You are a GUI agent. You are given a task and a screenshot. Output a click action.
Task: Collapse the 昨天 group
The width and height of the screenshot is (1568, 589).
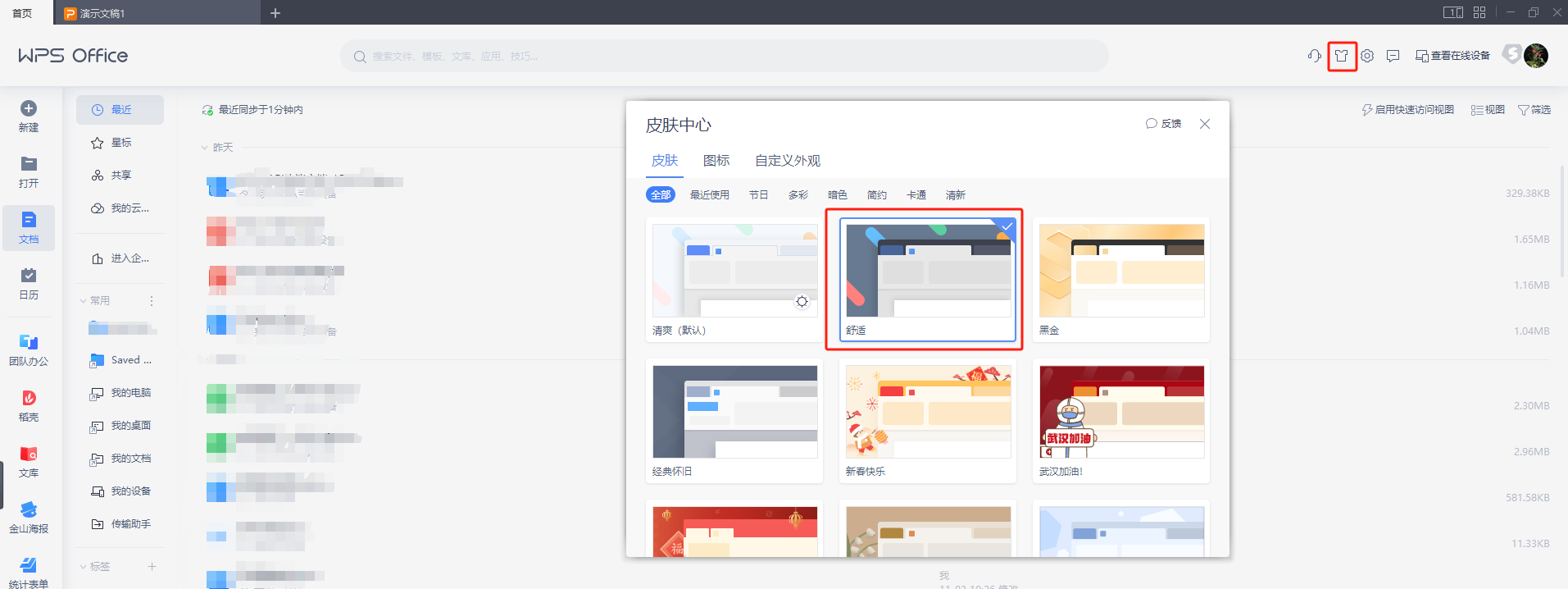[205, 148]
